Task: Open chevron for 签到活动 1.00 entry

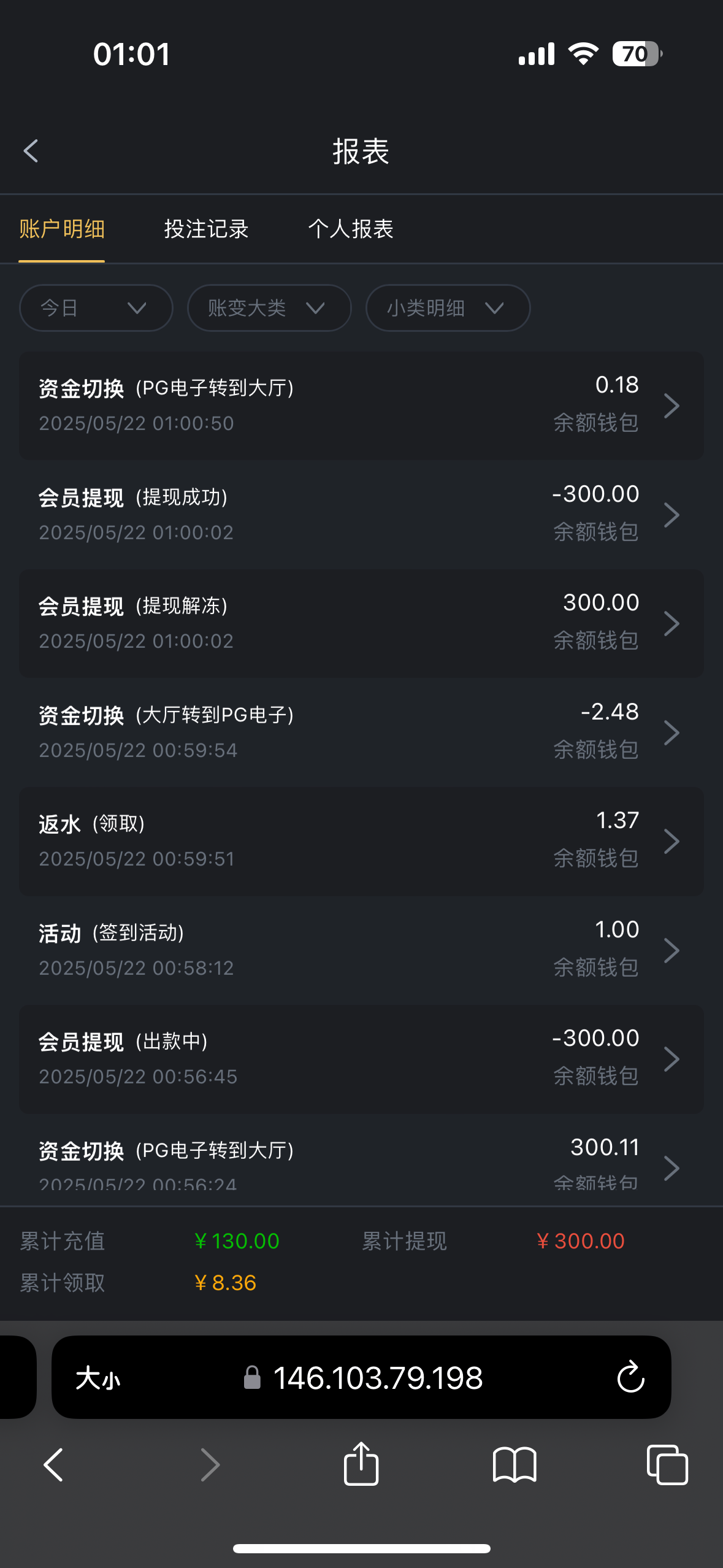Action: click(x=671, y=950)
